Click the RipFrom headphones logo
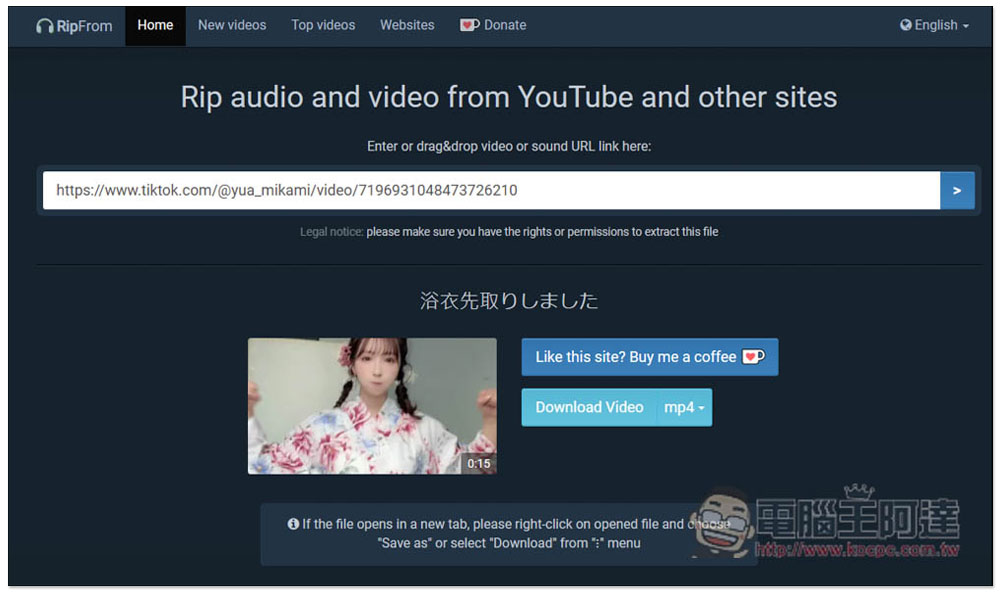 [x=74, y=26]
